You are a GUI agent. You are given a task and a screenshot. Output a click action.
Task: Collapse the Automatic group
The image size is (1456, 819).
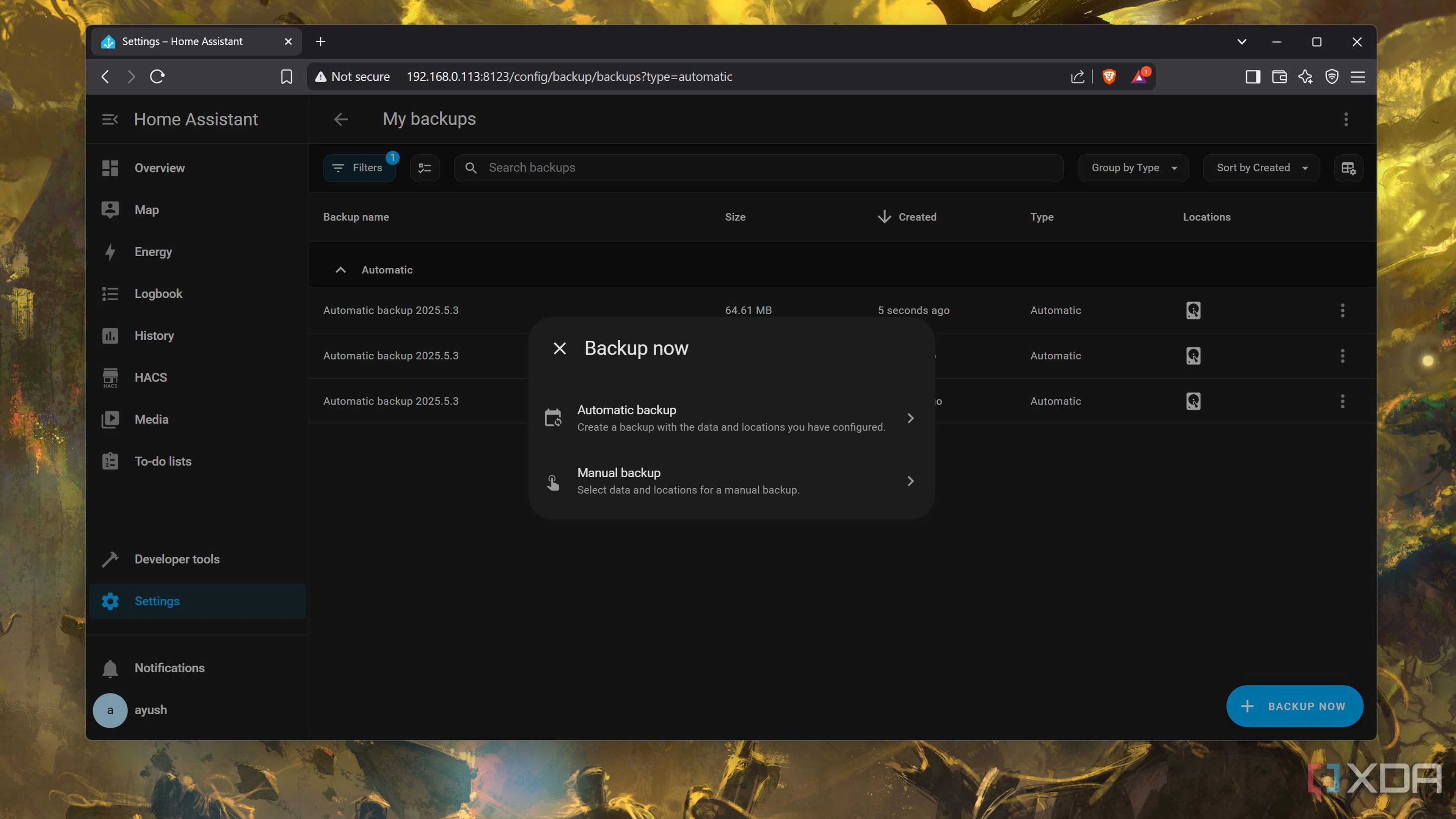coord(340,270)
